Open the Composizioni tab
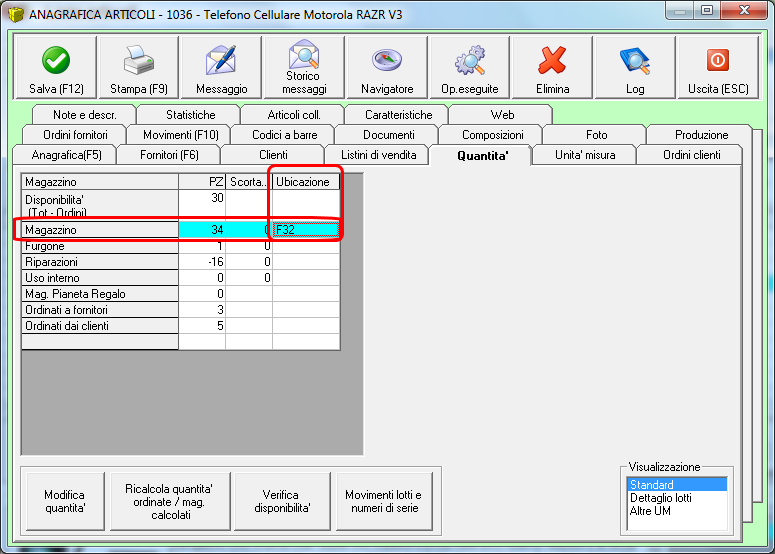The image size is (775, 554). coord(492,135)
